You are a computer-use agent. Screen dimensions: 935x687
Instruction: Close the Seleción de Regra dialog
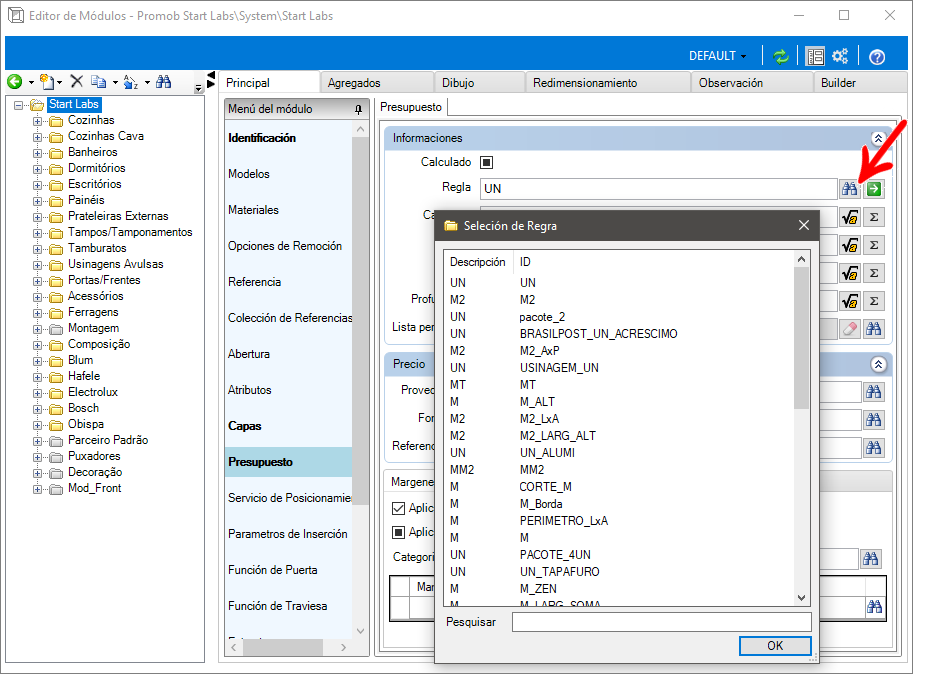tap(804, 225)
